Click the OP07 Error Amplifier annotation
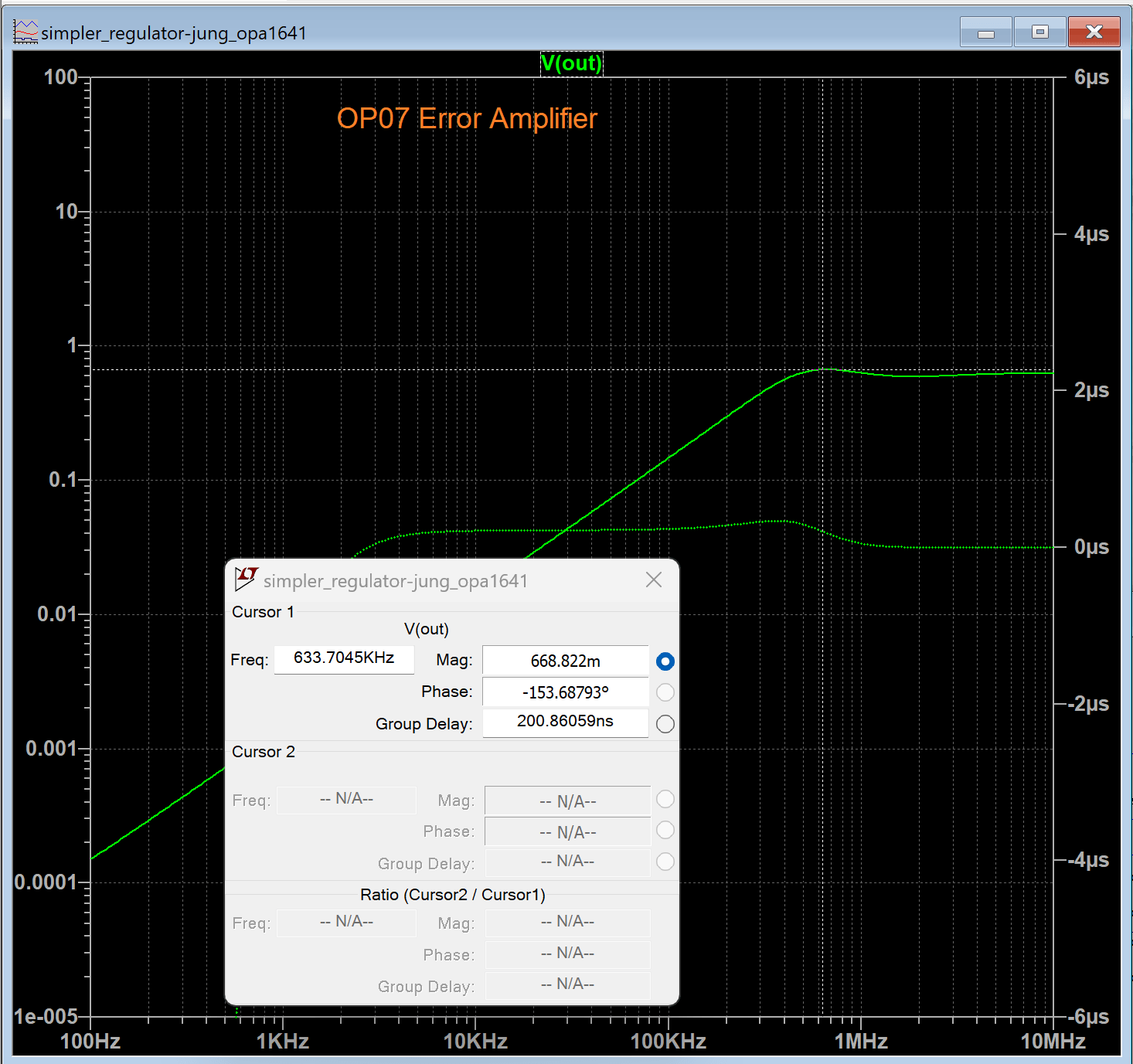The height and width of the screenshot is (1064, 1133). click(x=467, y=119)
